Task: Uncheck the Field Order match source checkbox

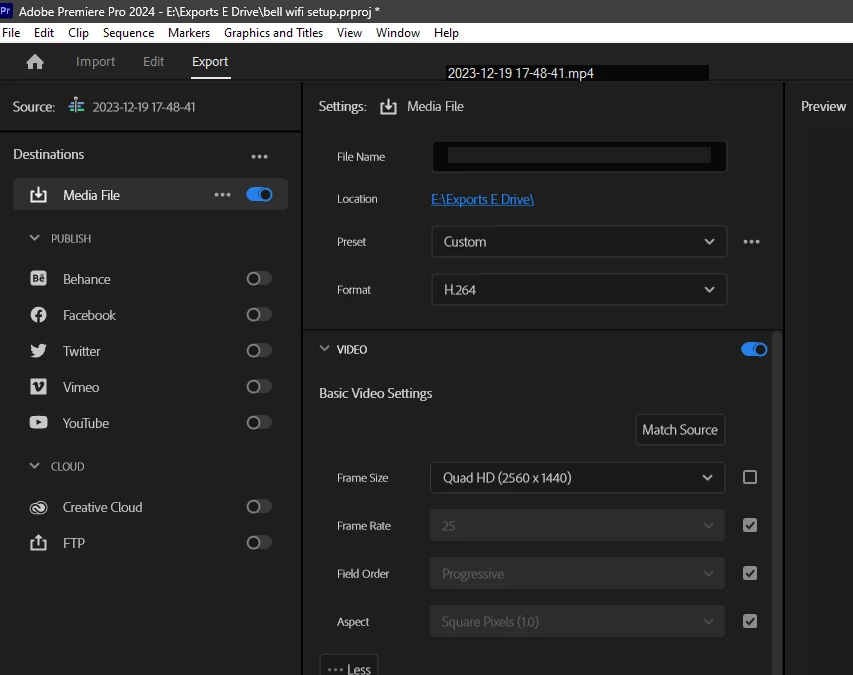Action: point(750,573)
